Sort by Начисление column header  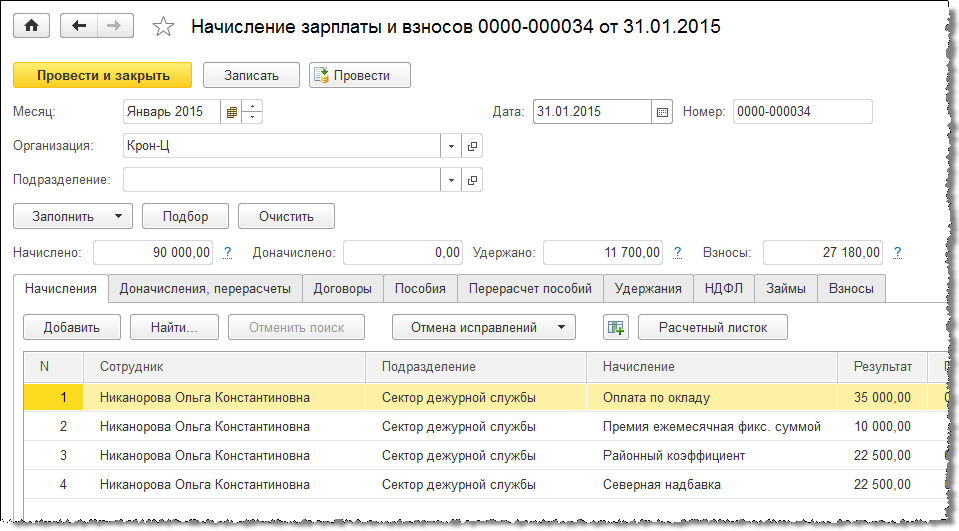point(712,366)
